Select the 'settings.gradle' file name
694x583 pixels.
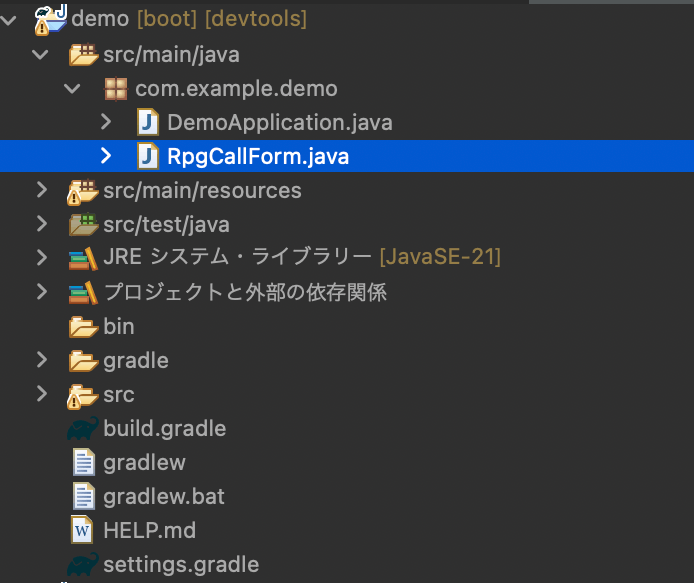coord(181,565)
